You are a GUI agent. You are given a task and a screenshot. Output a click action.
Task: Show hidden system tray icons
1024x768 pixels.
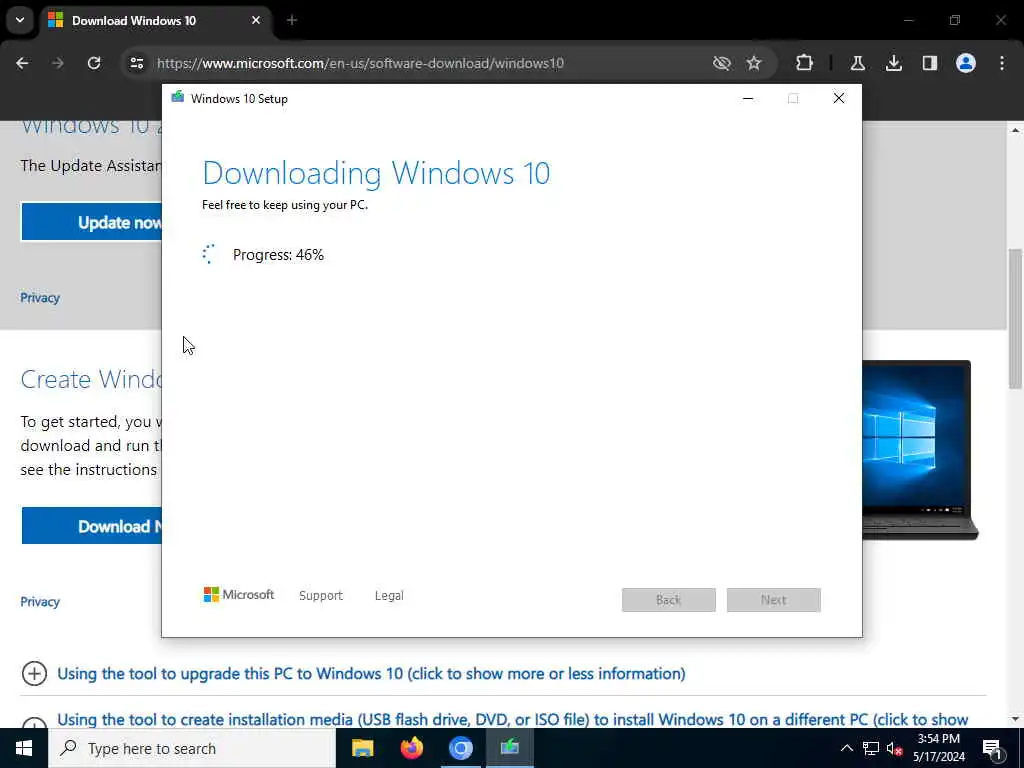tap(846, 748)
